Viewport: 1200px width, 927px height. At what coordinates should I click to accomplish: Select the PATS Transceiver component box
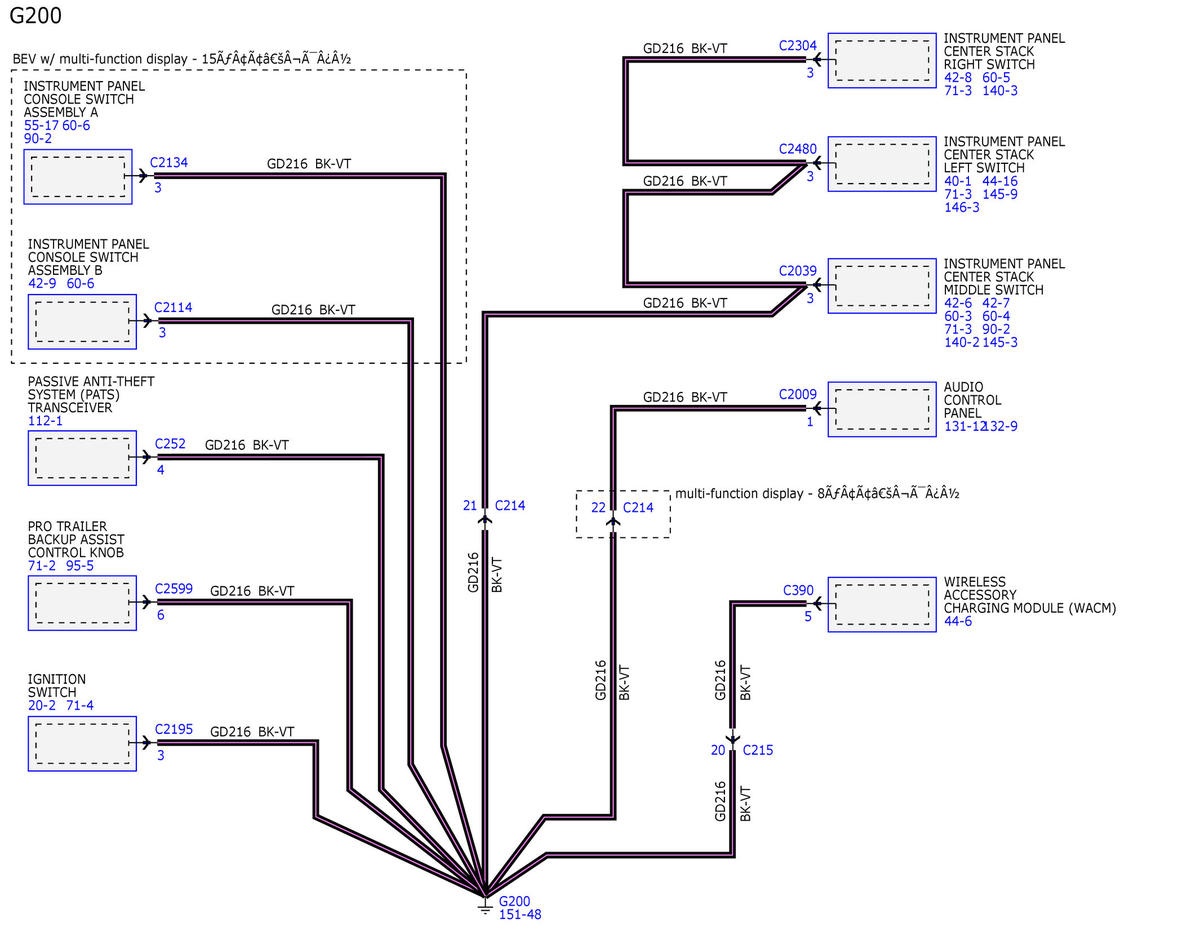[x=82, y=459]
